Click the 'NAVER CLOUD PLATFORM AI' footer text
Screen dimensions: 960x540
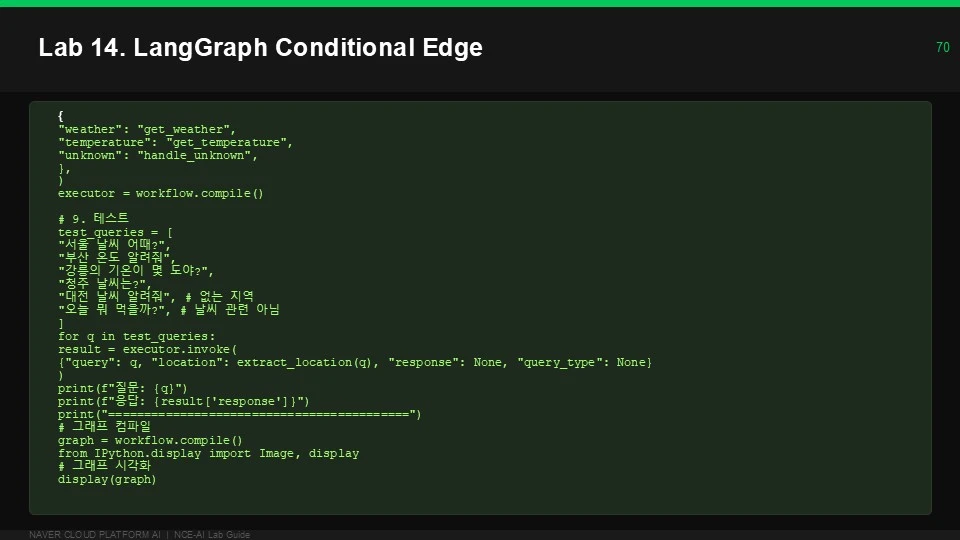pos(94,534)
